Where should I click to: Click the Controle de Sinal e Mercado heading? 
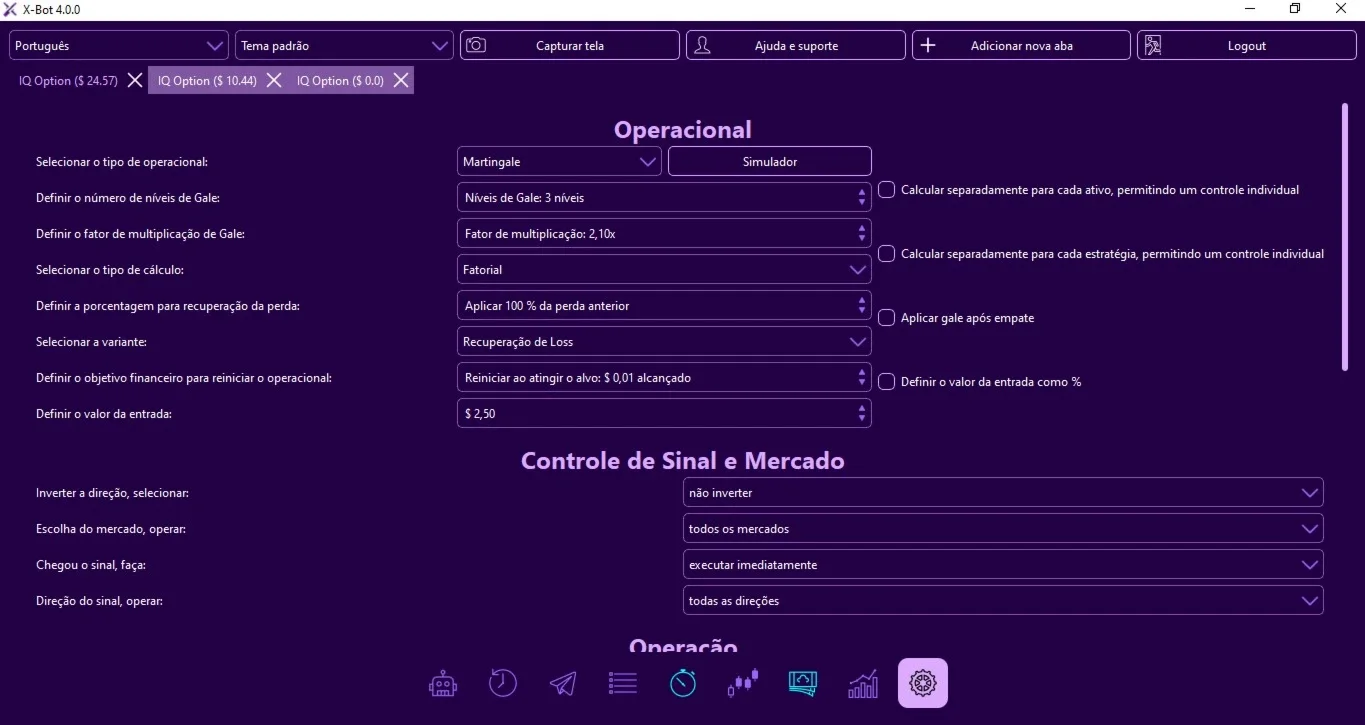pyautogui.click(x=682, y=461)
